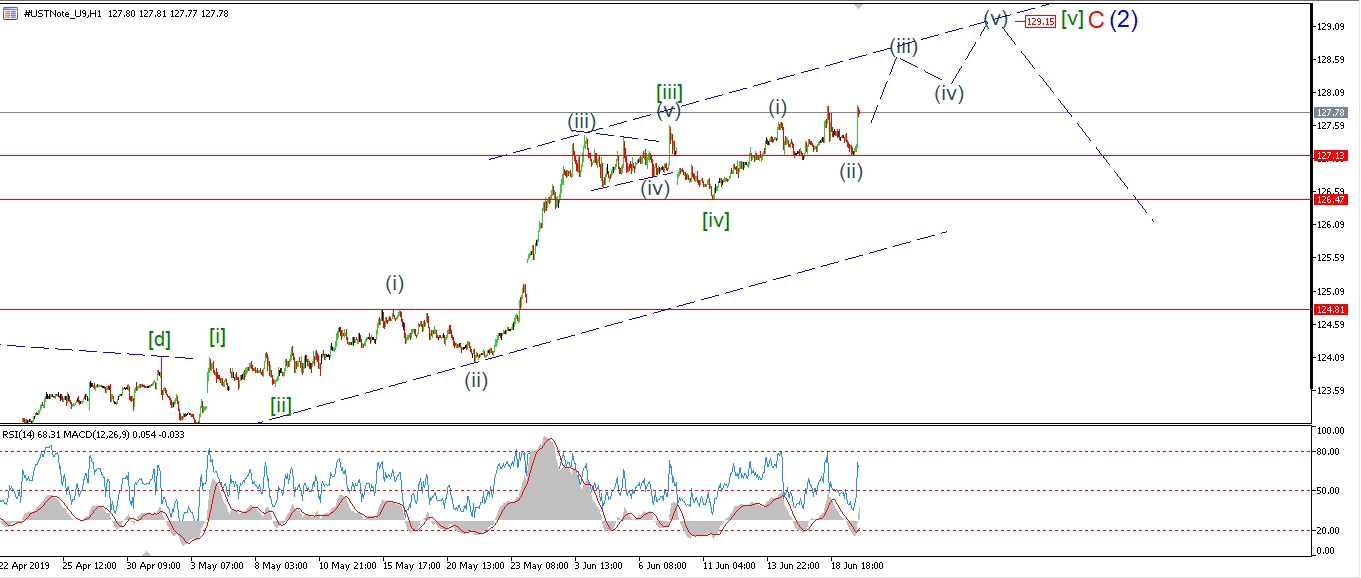Click the green [i] wave label
The width and height of the screenshot is (1361, 578).
(x=217, y=337)
